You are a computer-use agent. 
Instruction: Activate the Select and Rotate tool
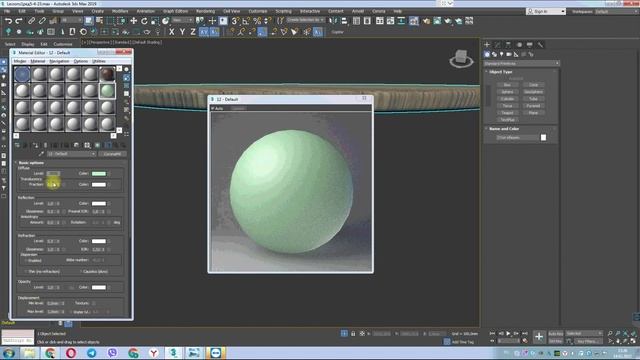pyautogui.click(x=144, y=20)
